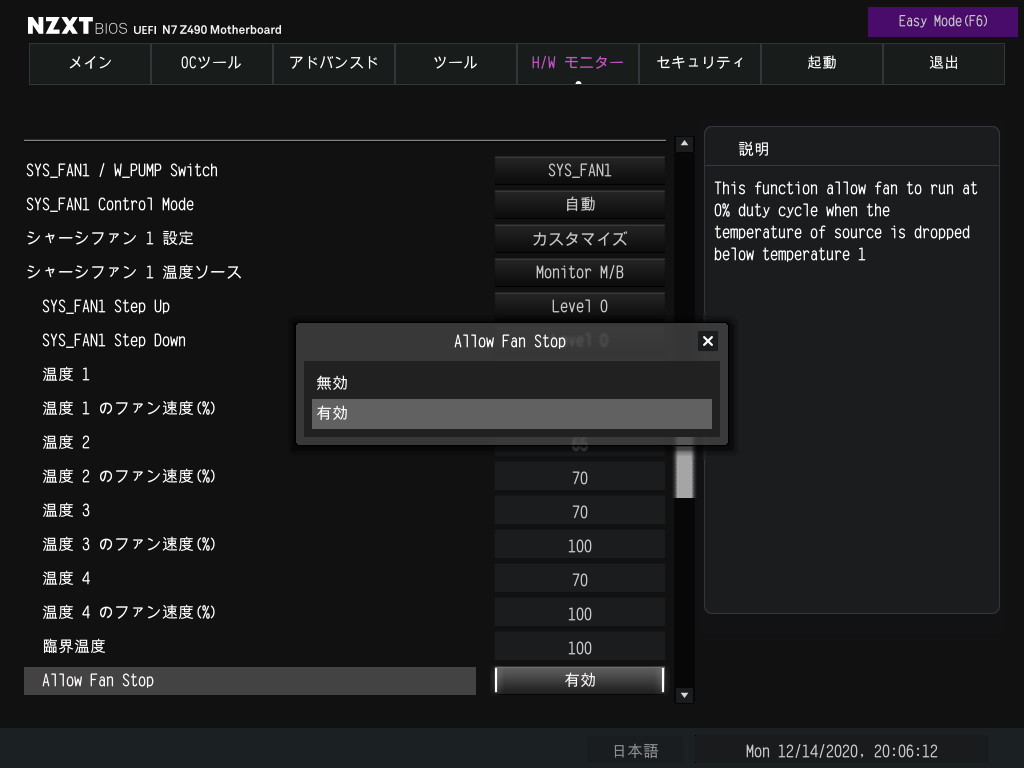The height and width of the screenshot is (768, 1024).
Task: Select the 温度 2 のファン速度(%) label
Action: click(x=129, y=476)
